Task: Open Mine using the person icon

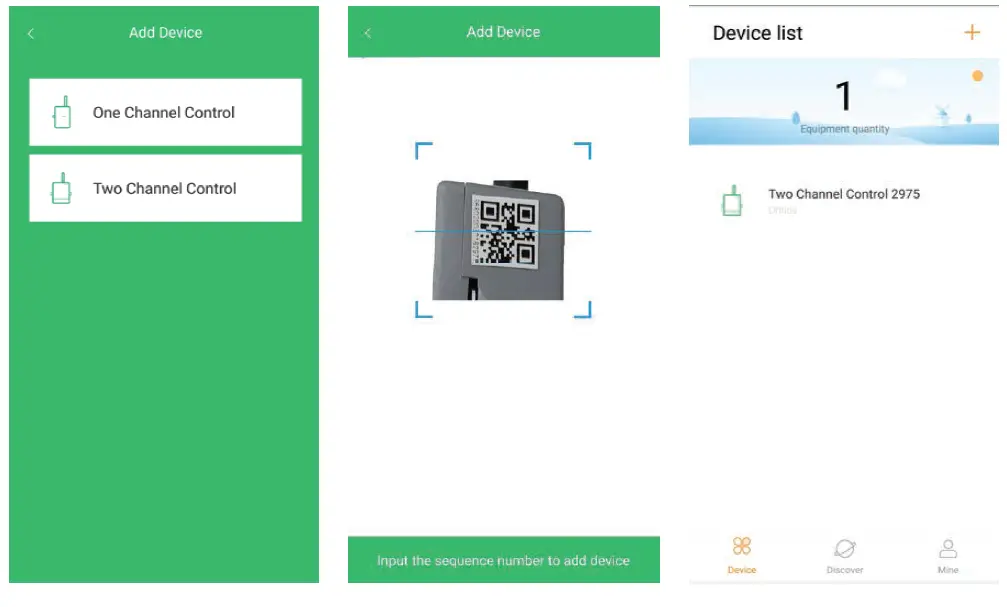Action: point(947,548)
